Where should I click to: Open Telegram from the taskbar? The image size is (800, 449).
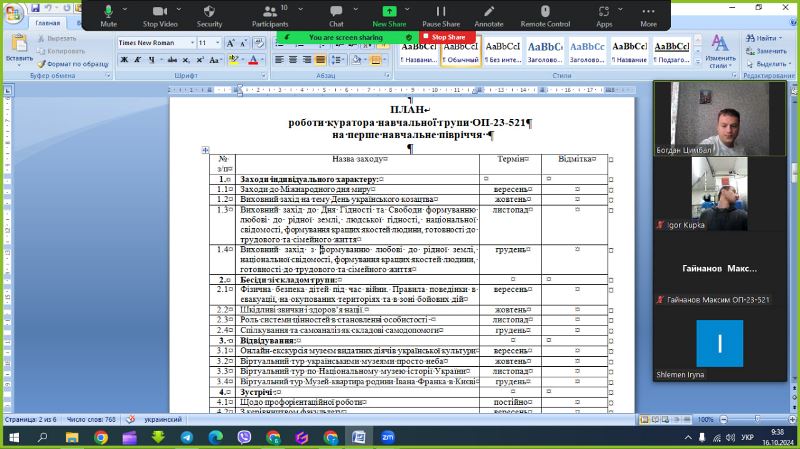(187, 437)
